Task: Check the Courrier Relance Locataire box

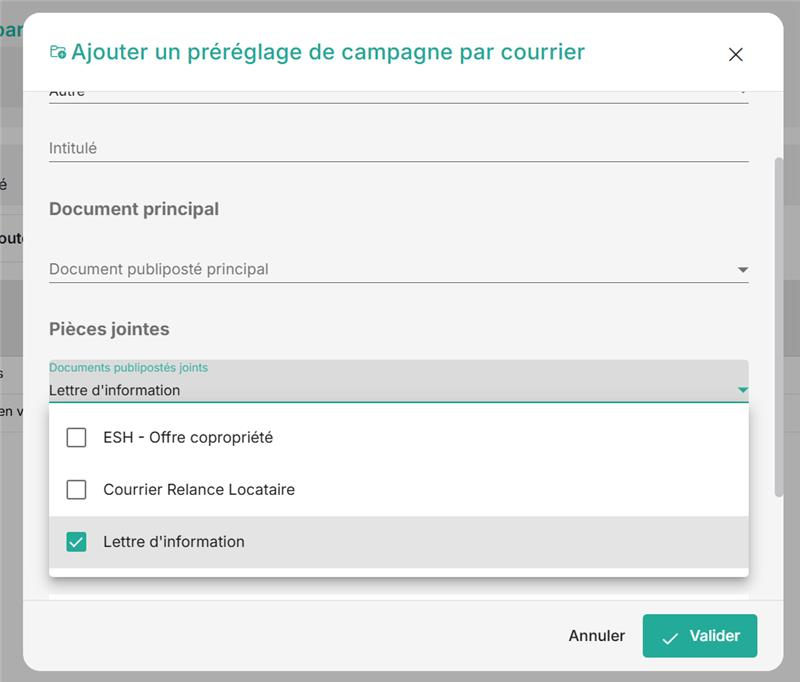Action: [76, 490]
